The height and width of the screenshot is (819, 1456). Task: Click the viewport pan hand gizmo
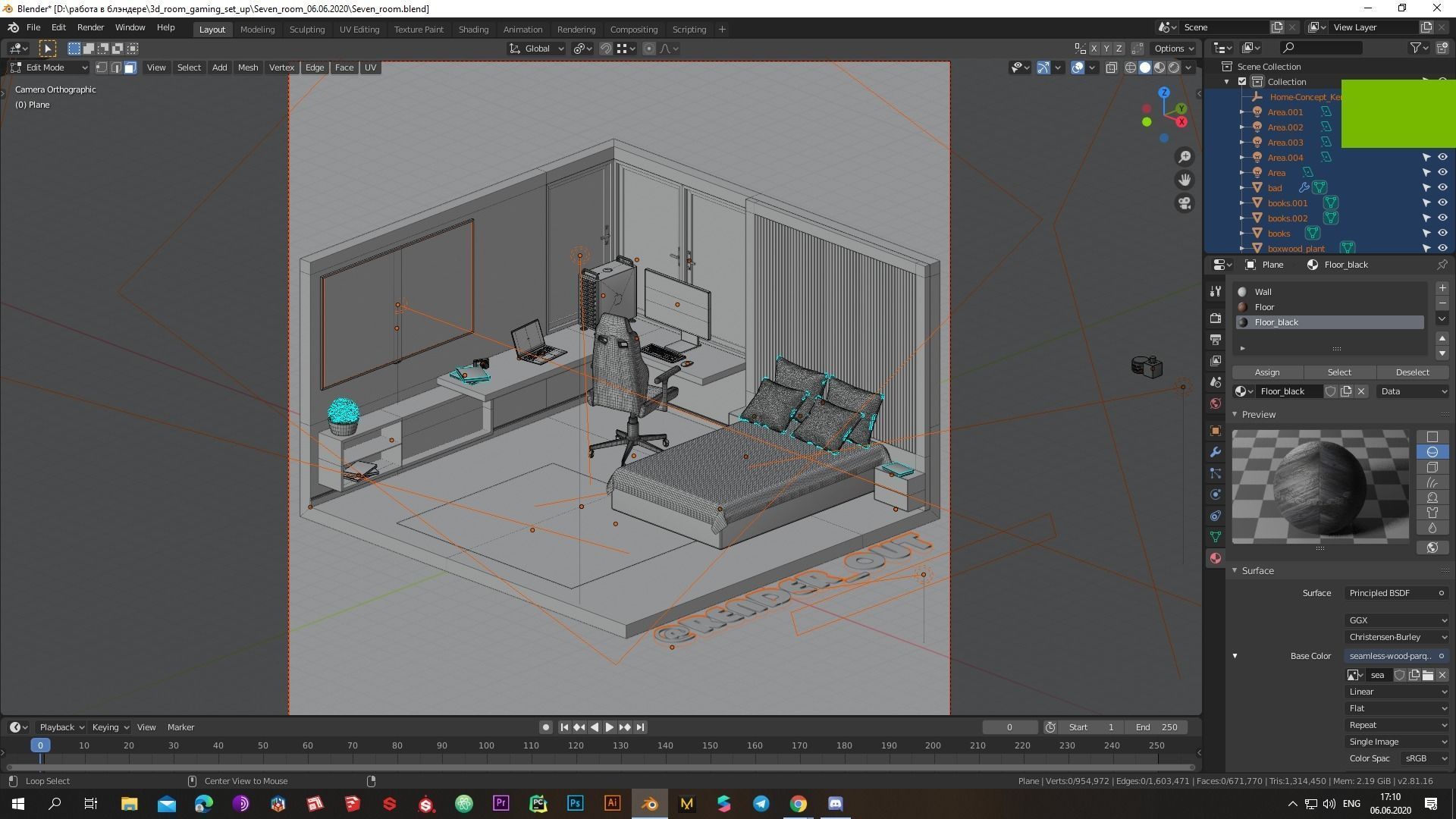1184,180
